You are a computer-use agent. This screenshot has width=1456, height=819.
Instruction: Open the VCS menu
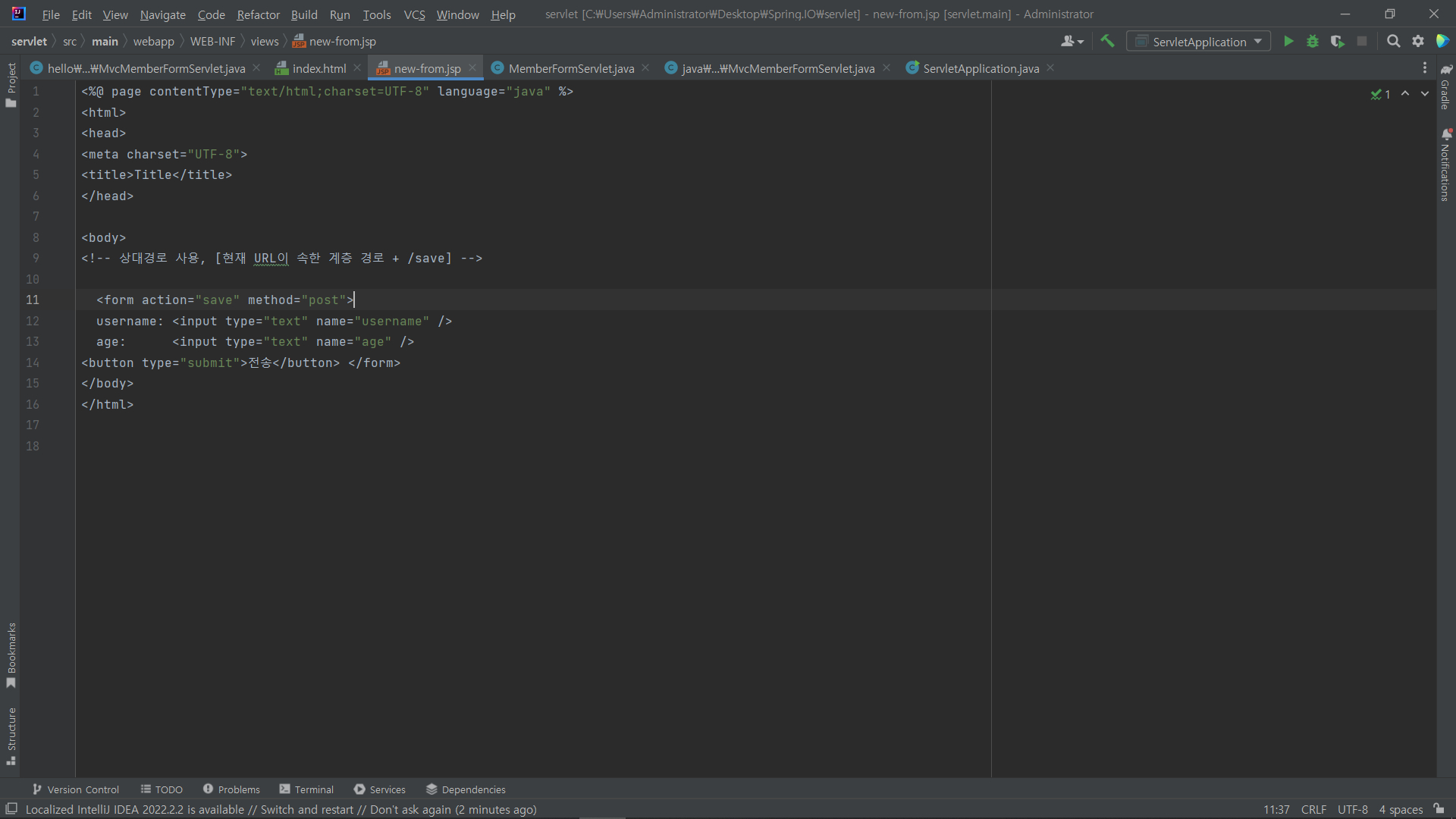tap(414, 14)
